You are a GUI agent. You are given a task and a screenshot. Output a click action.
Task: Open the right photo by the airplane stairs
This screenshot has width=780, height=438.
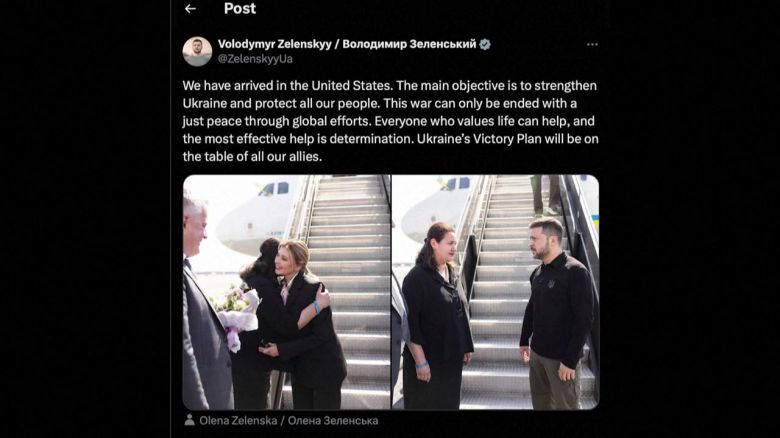495,292
